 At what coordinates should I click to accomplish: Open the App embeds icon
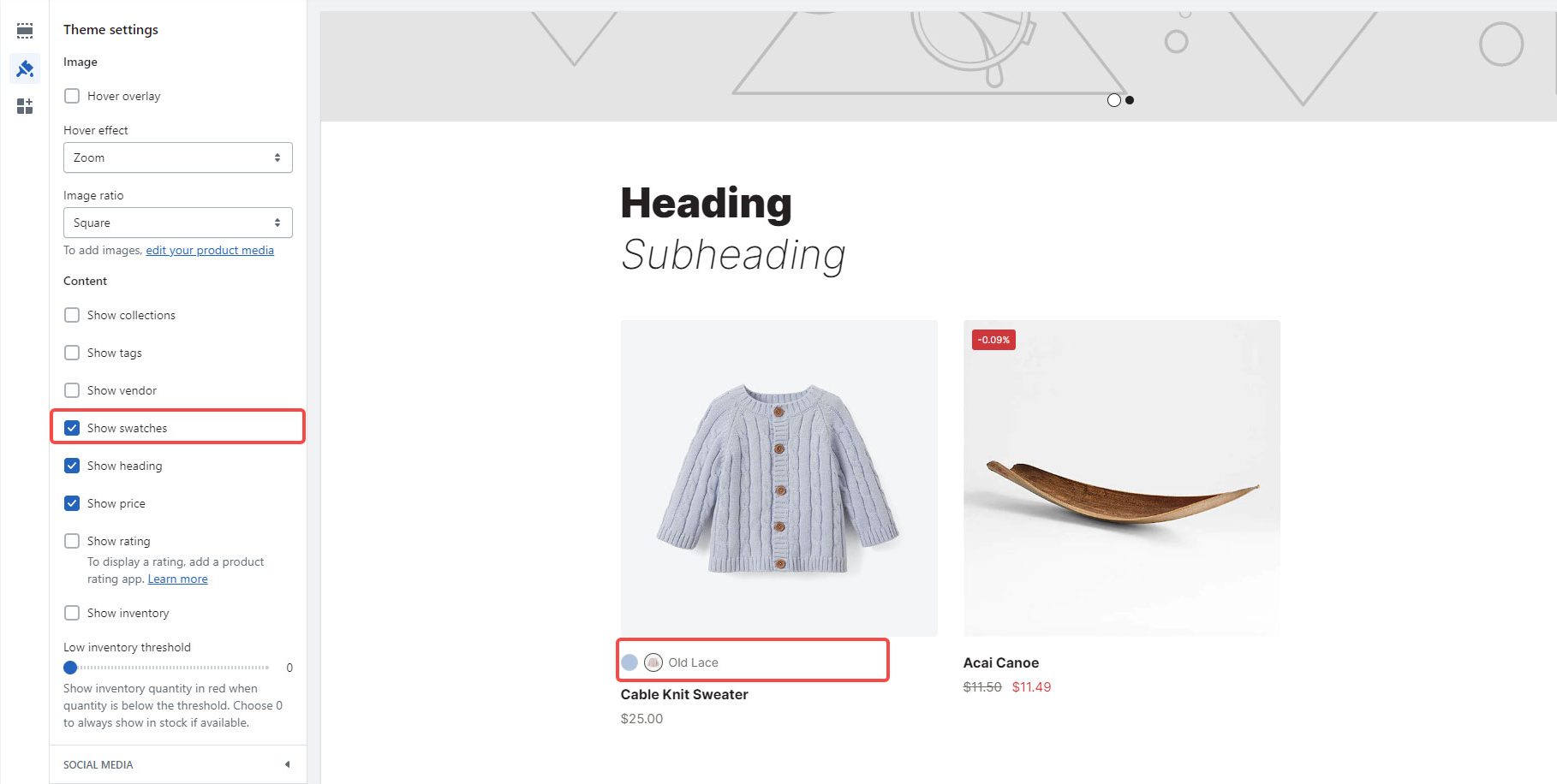pyautogui.click(x=25, y=106)
